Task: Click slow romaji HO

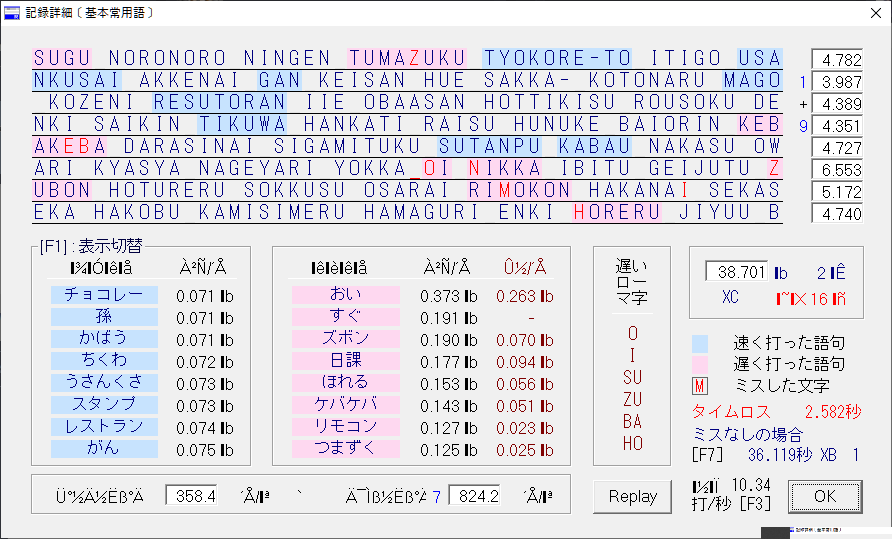Action: click(633, 443)
